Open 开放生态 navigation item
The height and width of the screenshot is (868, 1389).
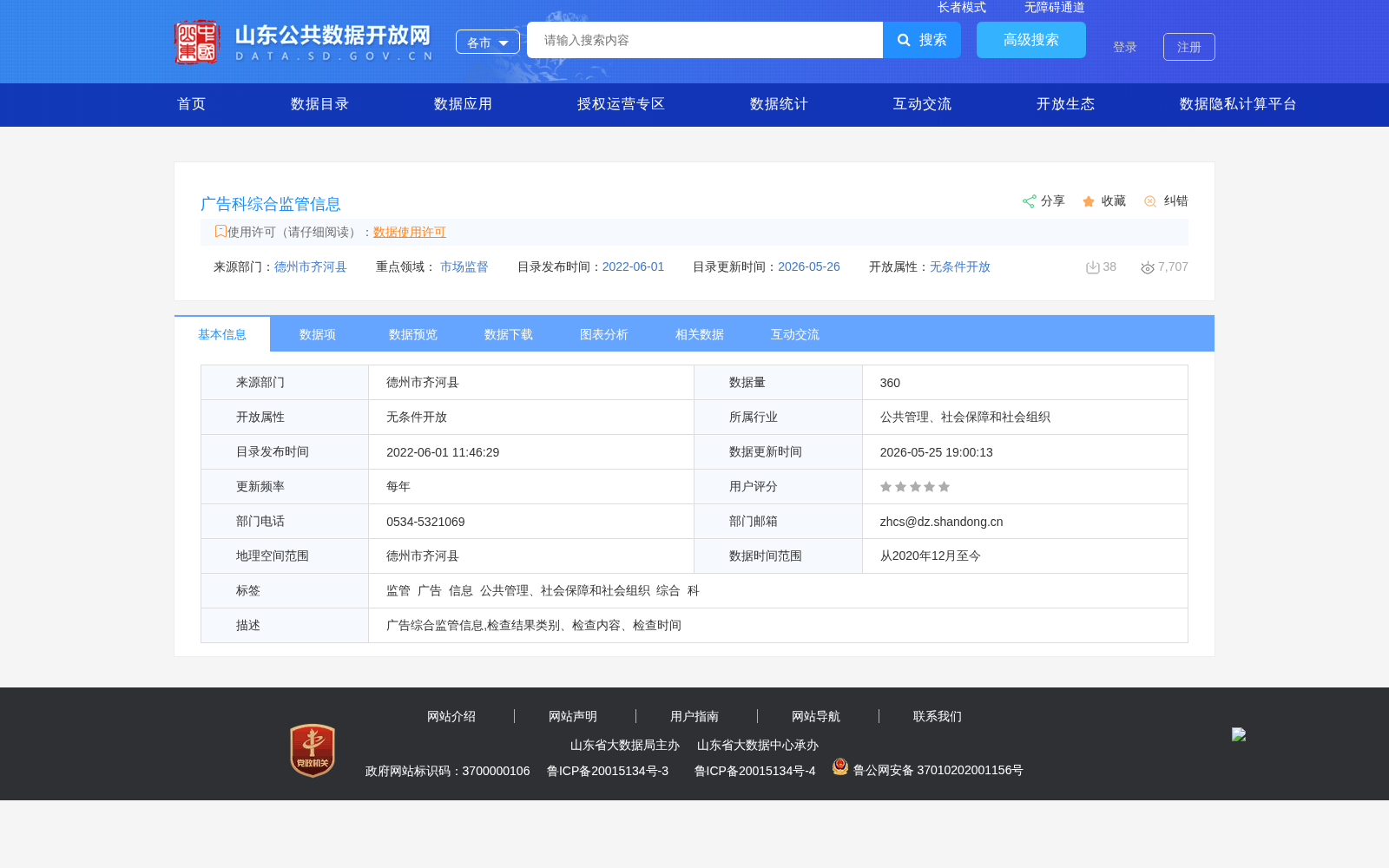click(1066, 104)
